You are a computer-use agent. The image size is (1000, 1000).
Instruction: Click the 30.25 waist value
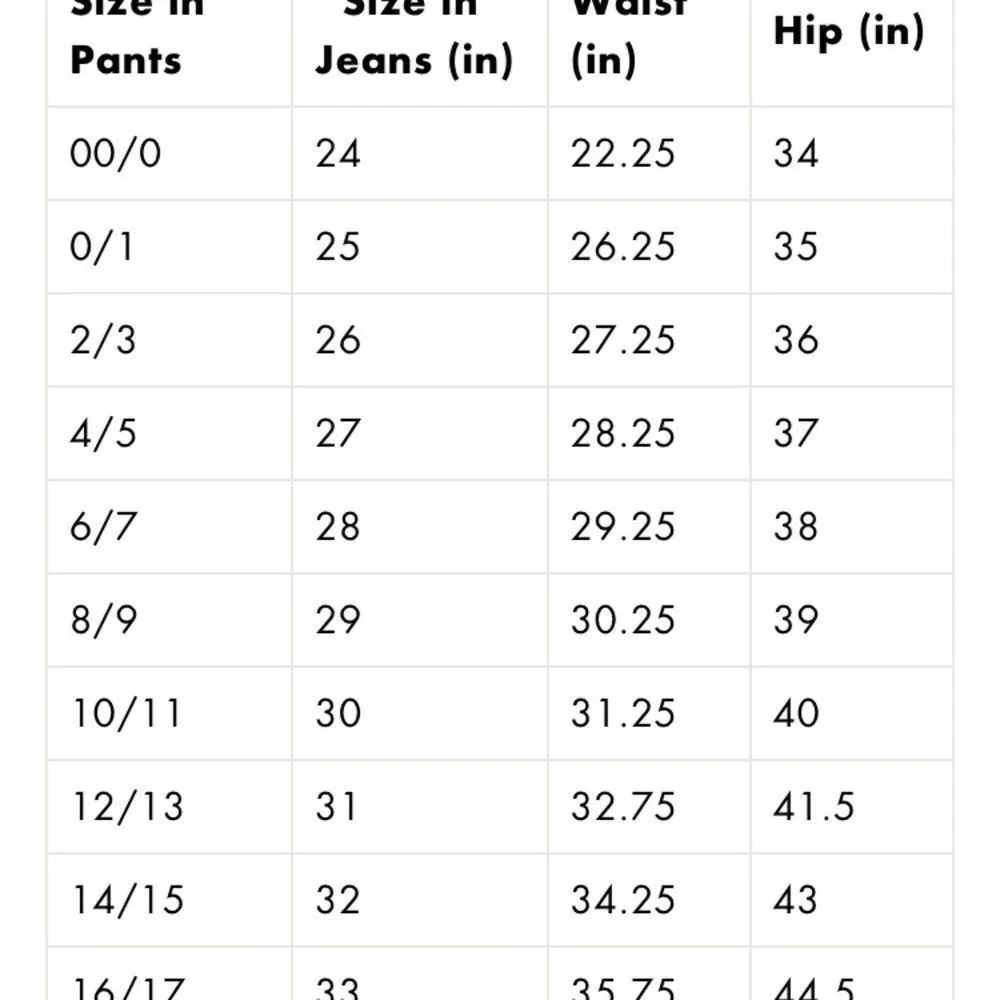point(623,620)
